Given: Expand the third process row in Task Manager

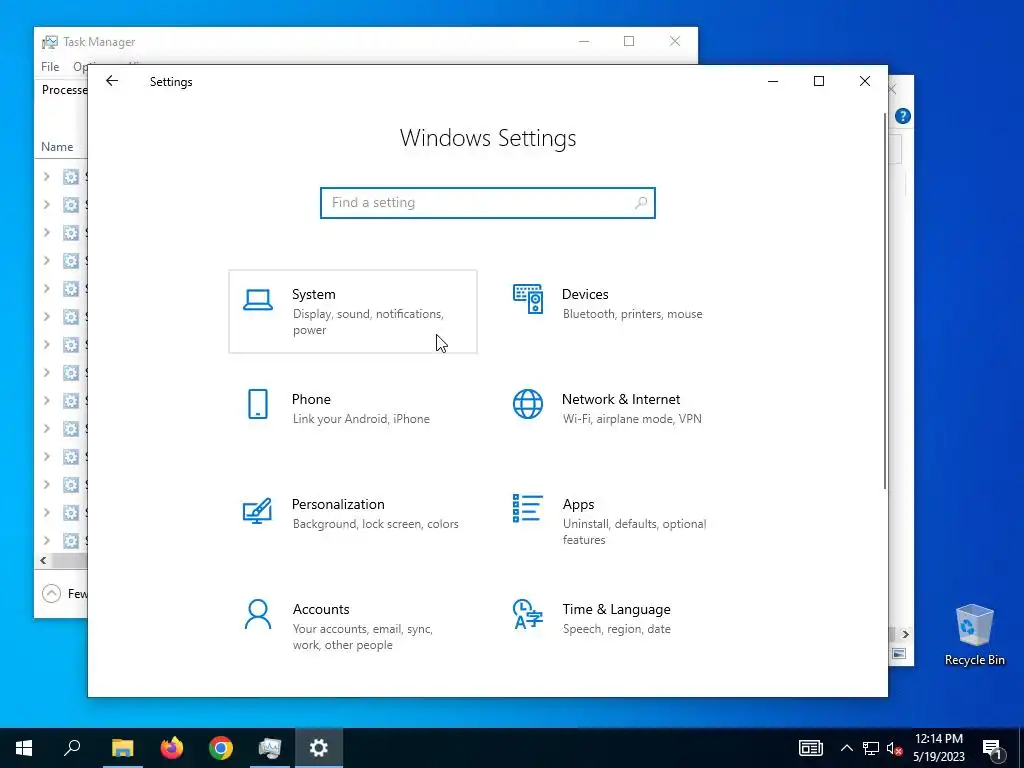Looking at the screenshot, I should point(46,232).
